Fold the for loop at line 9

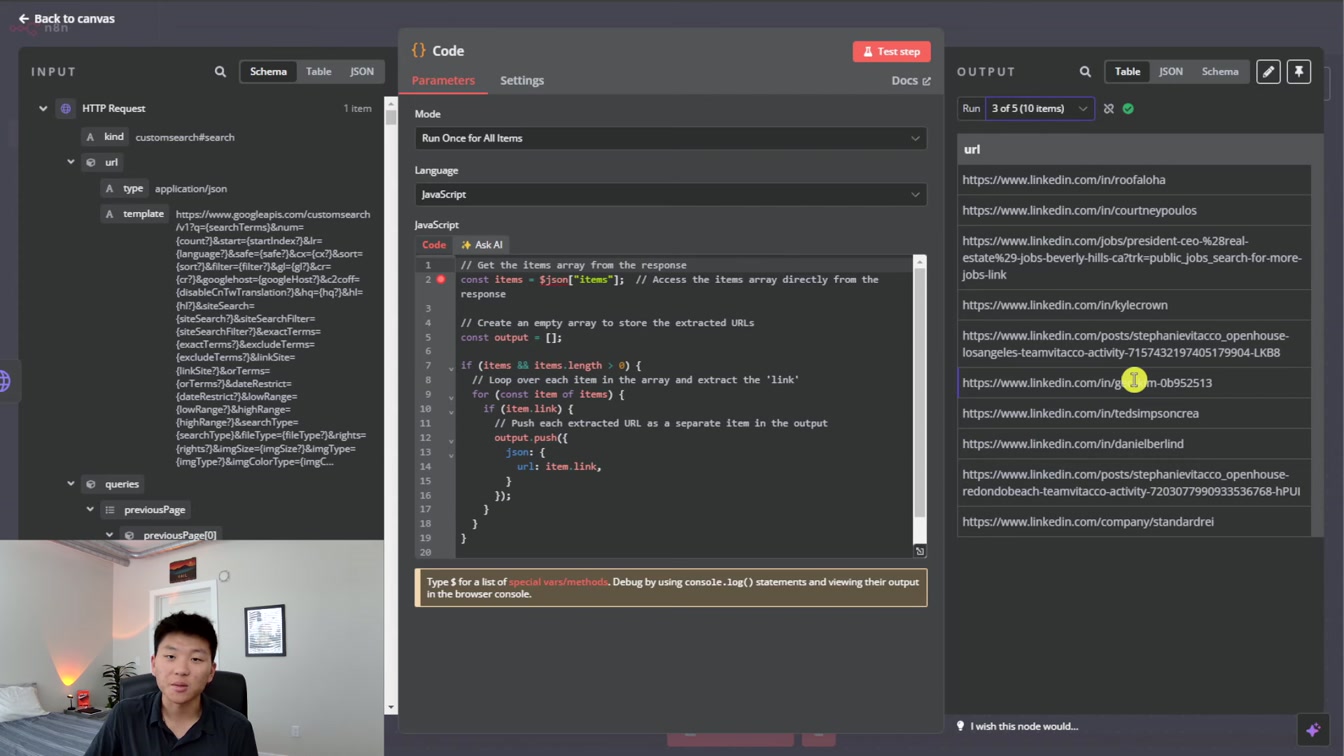[451, 395]
